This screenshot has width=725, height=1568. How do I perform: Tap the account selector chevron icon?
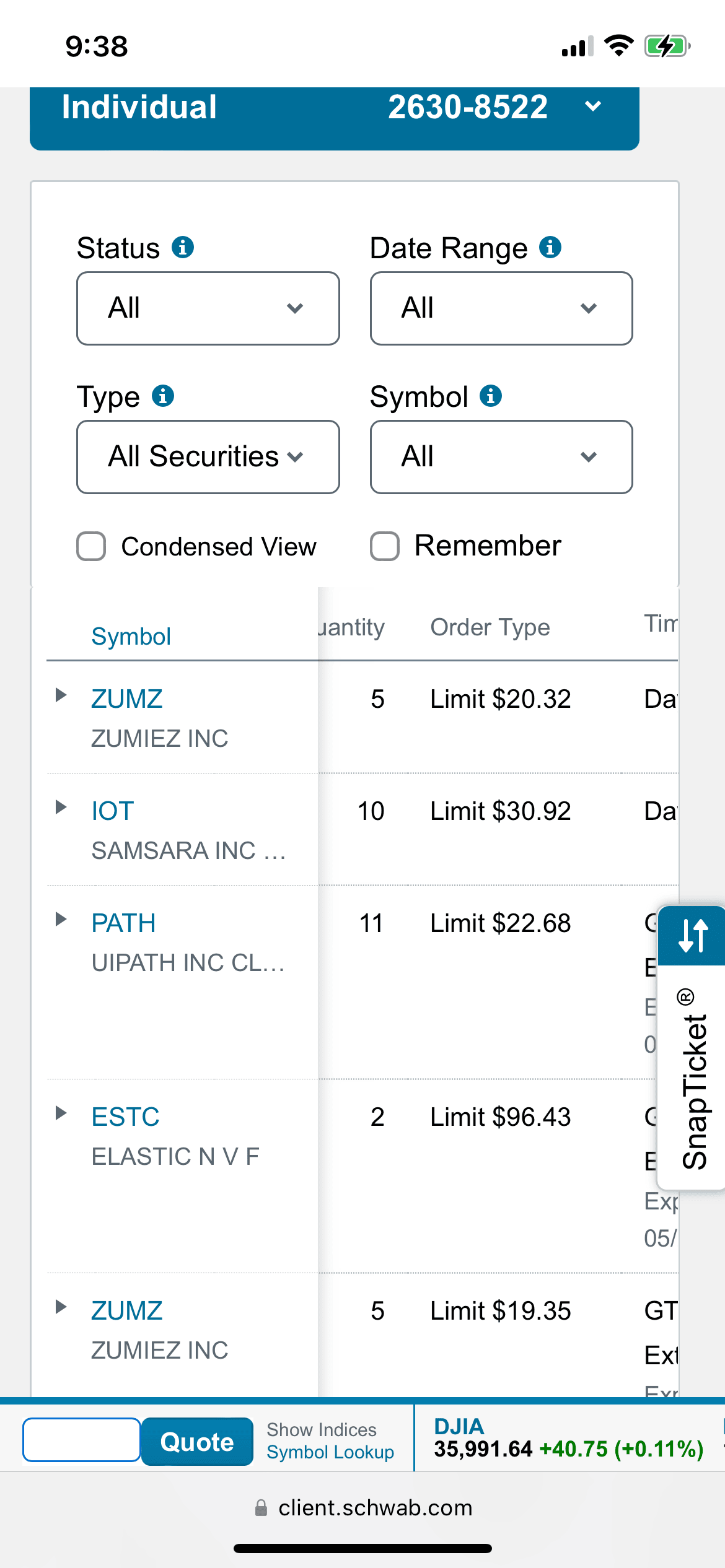pyautogui.click(x=593, y=107)
